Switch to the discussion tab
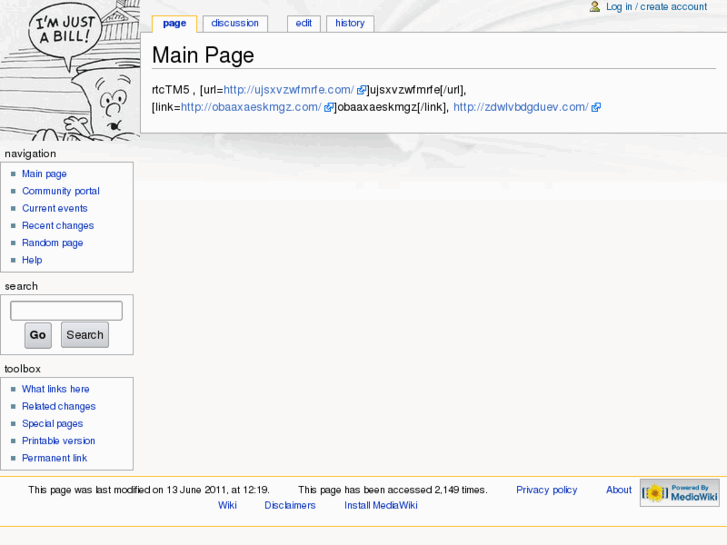 click(x=235, y=24)
